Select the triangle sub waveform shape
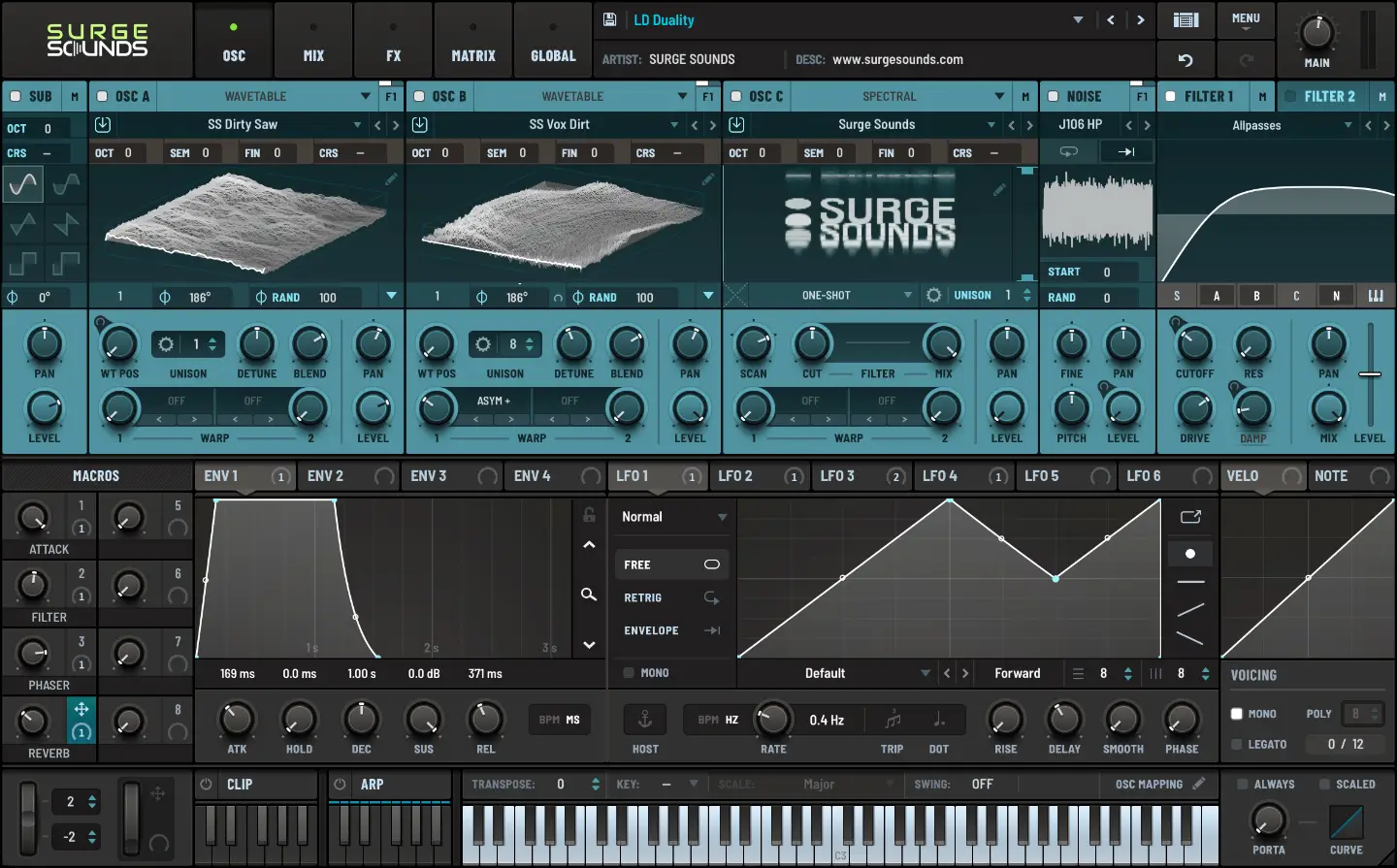 coord(23,224)
